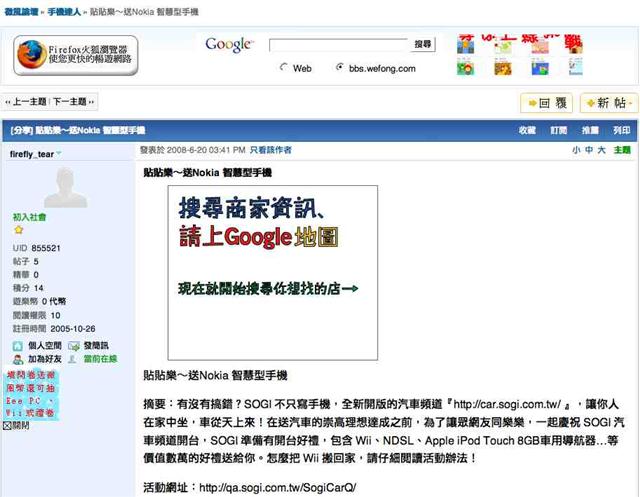Click 只看該作者 author-only link
The height and width of the screenshot is (497, 640).
tap(271, 150)
